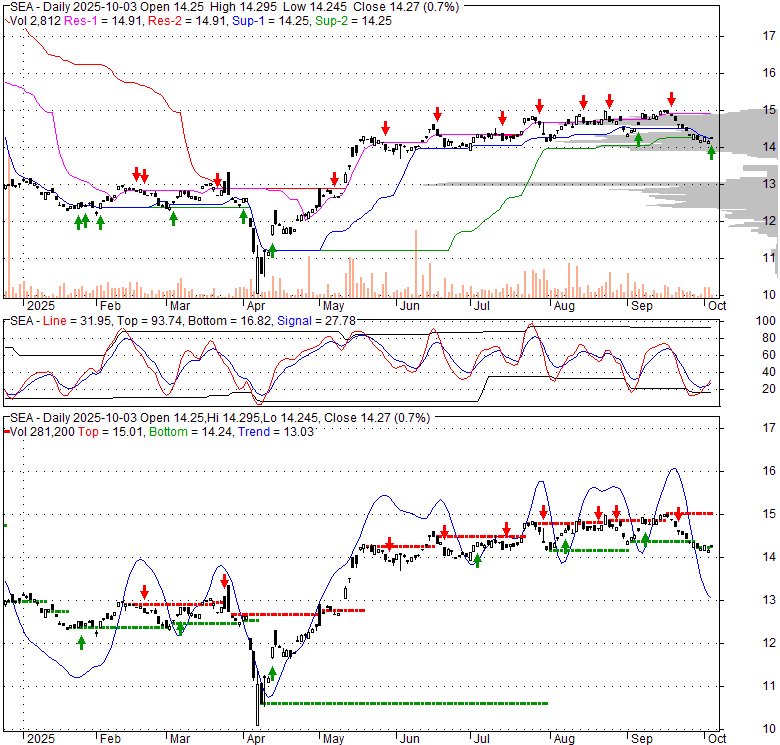Click the Close 14.27 (0.7%) text in the top chart header
This screenshot has width=780, height=745.
tap(406, 7)
